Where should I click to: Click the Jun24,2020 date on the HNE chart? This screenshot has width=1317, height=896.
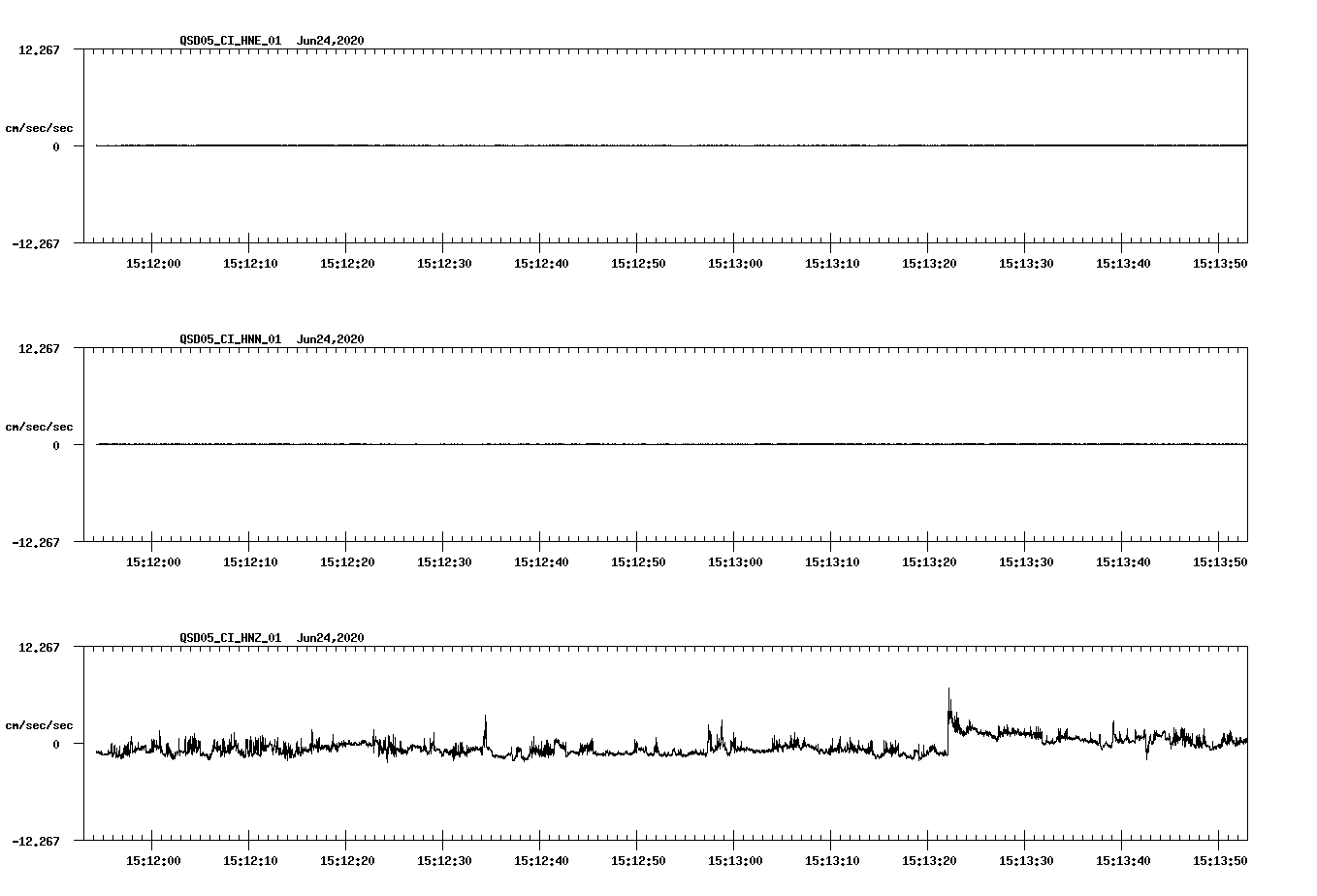(331, 41)
